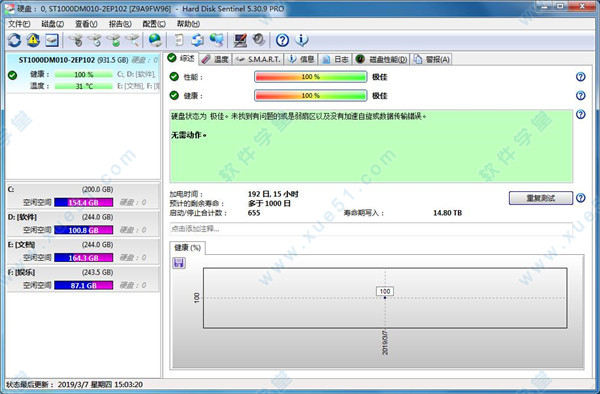The image size is (600, 394).
Task: Switch to the 警报(A) tab
Action: (432, 59)
